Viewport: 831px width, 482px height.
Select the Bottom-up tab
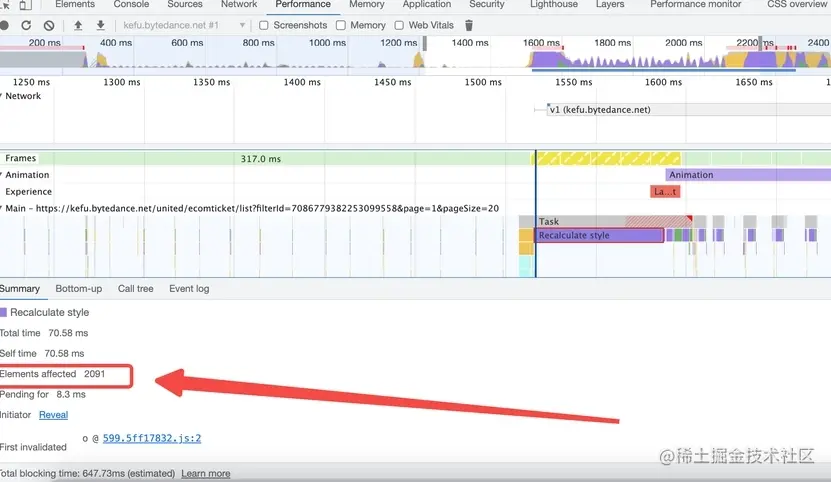78,288
